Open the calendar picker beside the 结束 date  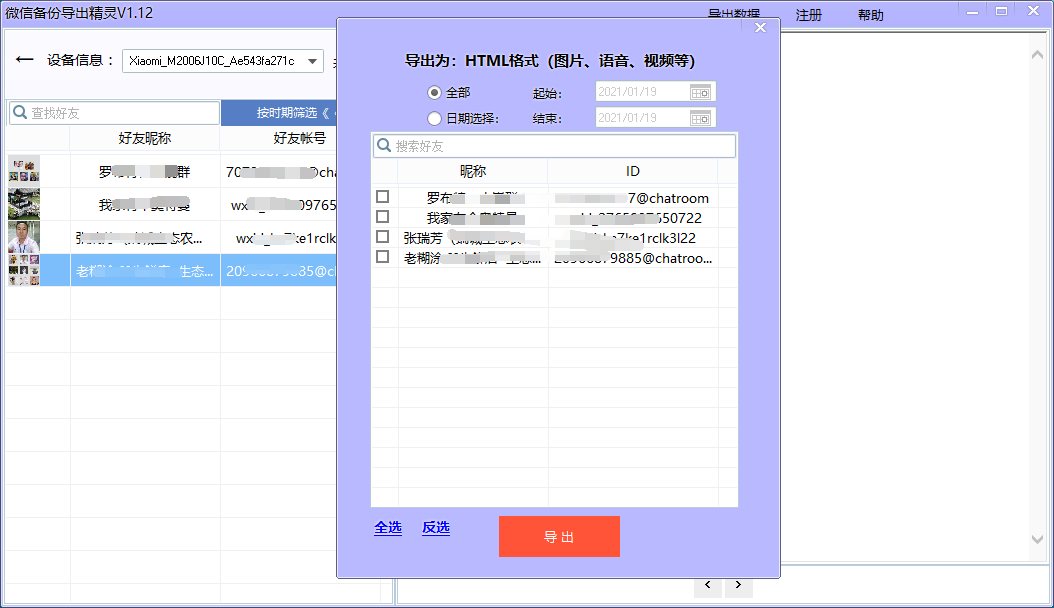701,117
